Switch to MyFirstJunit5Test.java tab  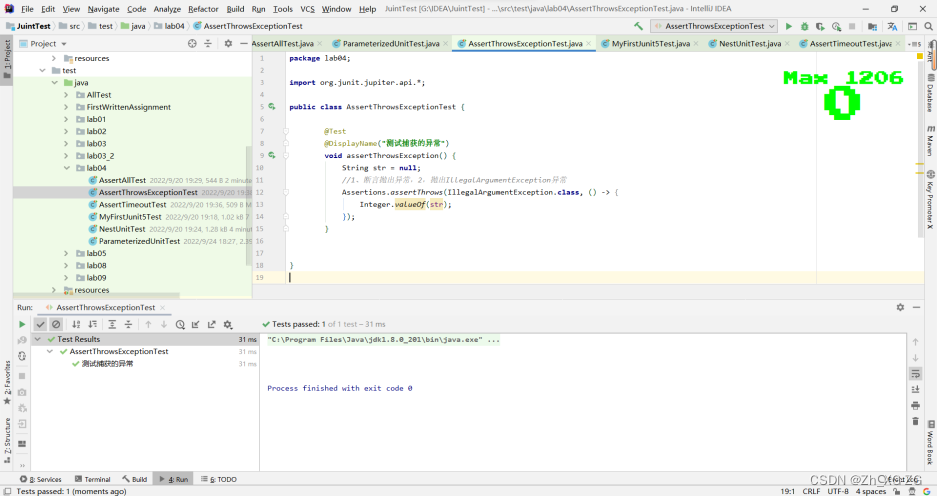(650, 44)
